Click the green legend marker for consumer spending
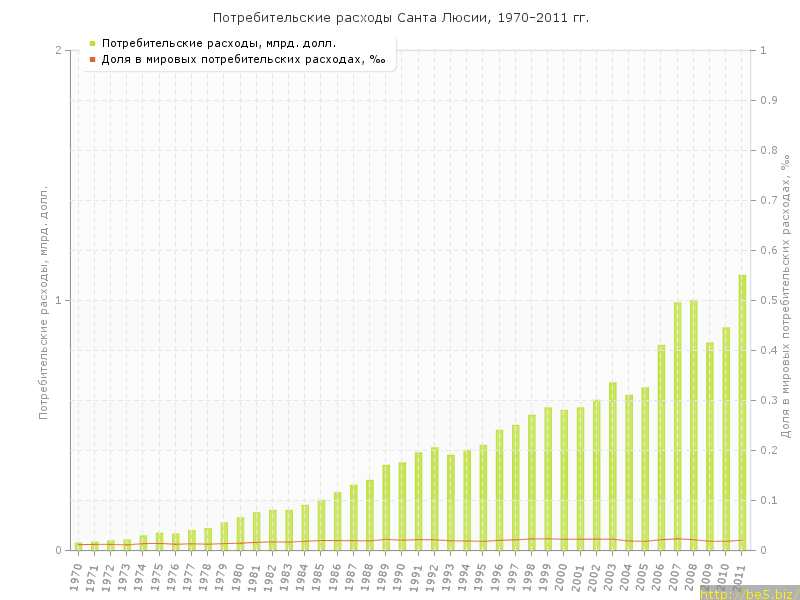The width and height of the screenshot is (800, 600). click(92, 43)
